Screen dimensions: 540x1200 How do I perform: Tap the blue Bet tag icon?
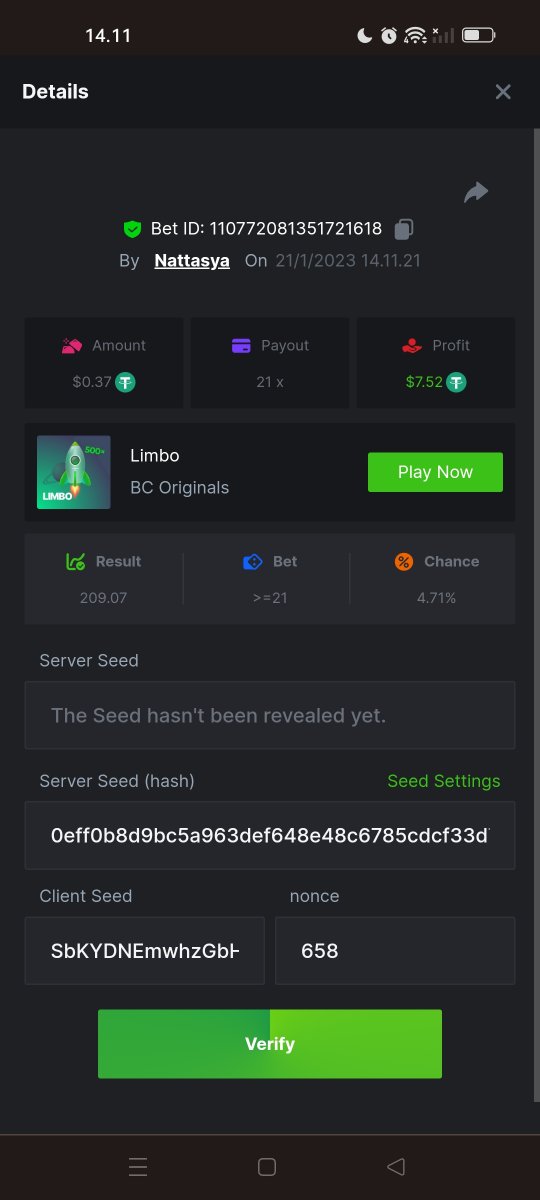pos(253,562)
